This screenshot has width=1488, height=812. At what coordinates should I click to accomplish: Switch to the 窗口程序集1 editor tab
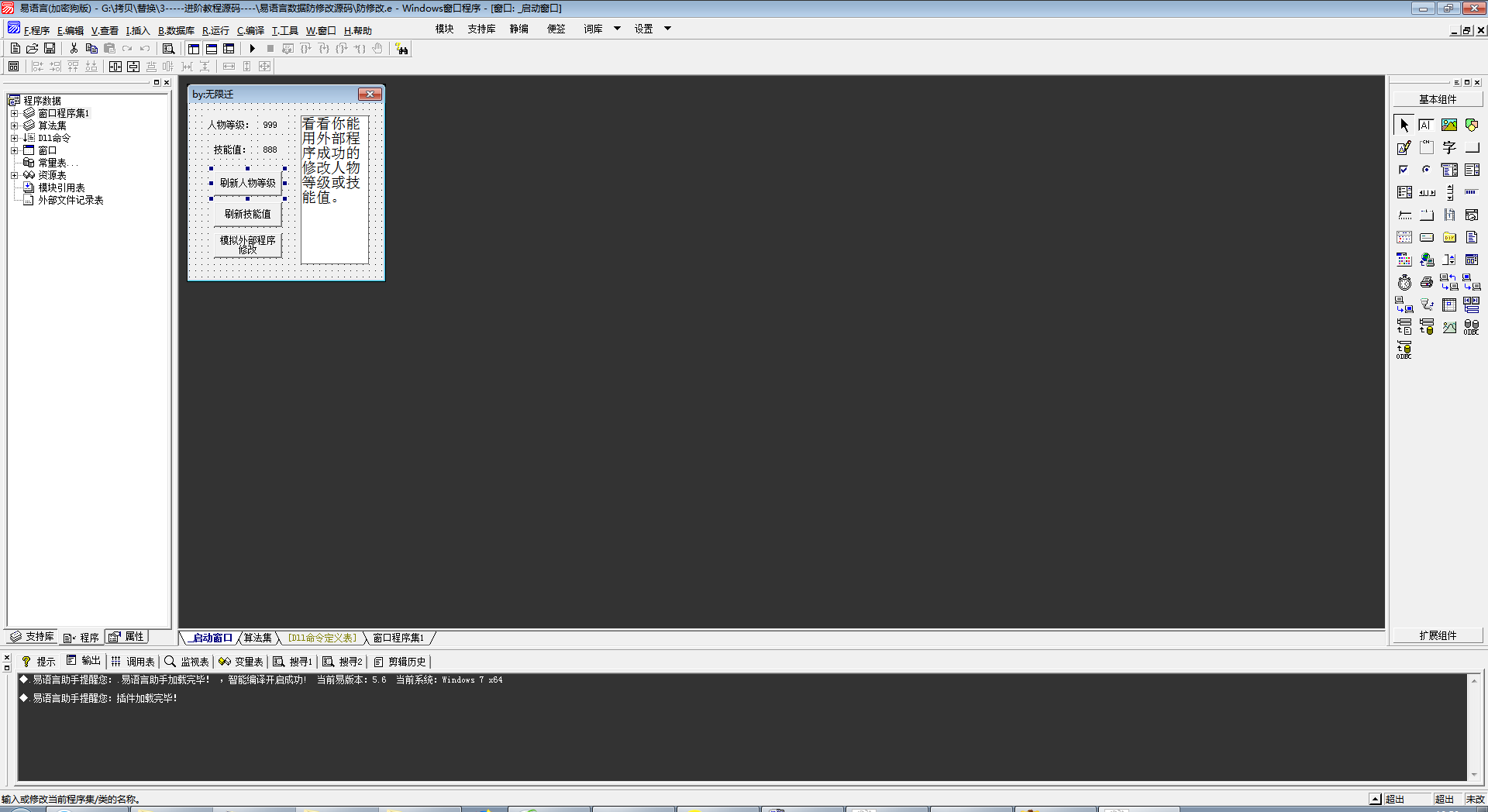point(398,638)
